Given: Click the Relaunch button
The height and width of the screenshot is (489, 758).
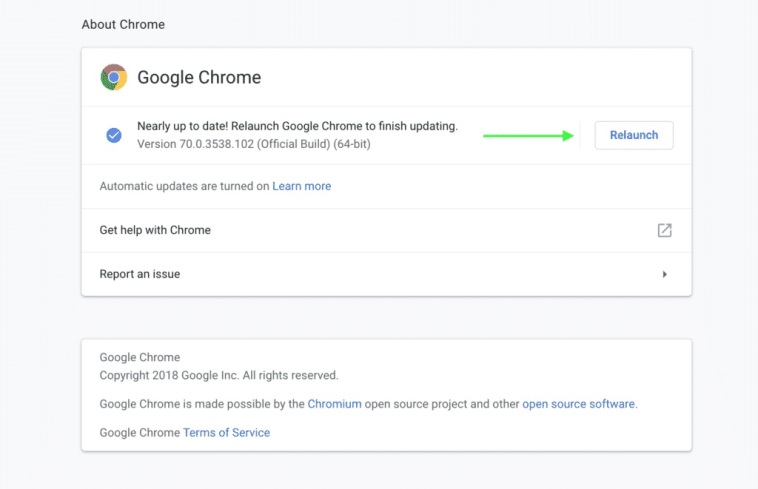Looking at the screenshot, I should 634,135.
